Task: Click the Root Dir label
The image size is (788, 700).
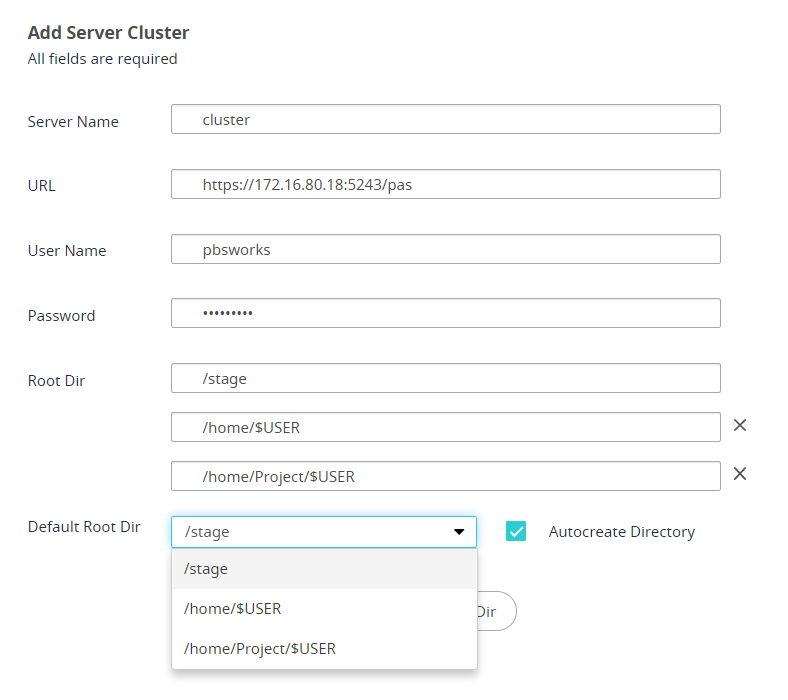Action: point(56,381)
